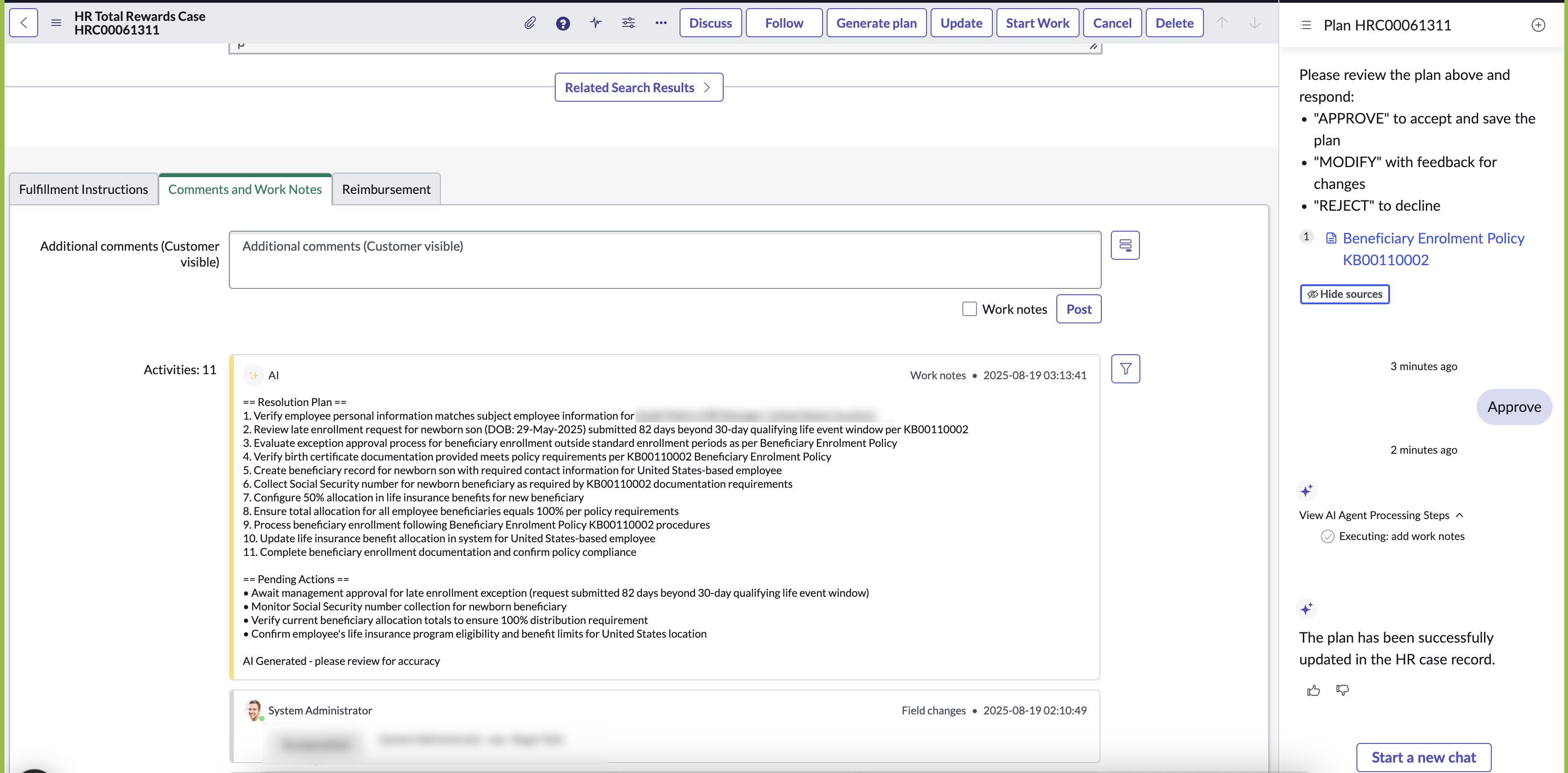Screen dimensions: 1568x773
Task: Toggle the activity stream pulse icon
Action: (x=595, y=23)
